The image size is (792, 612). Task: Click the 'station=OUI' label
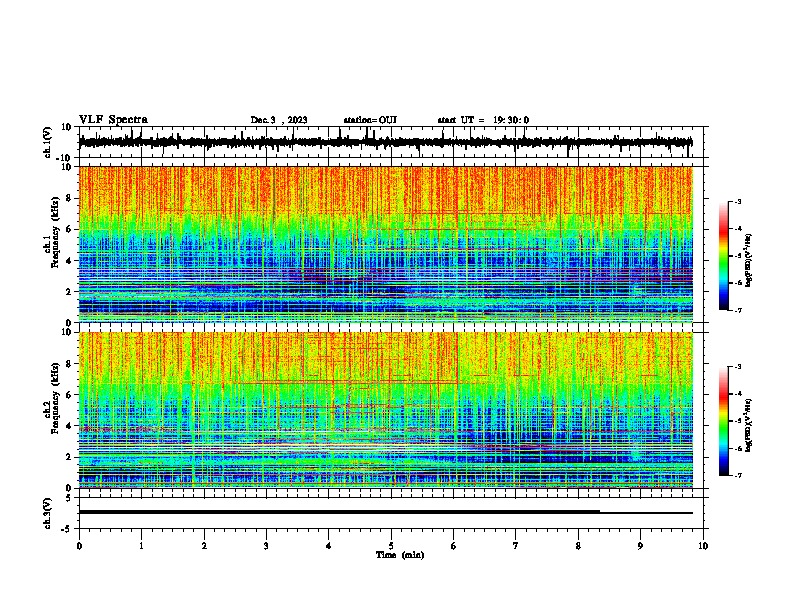(370, 120)
